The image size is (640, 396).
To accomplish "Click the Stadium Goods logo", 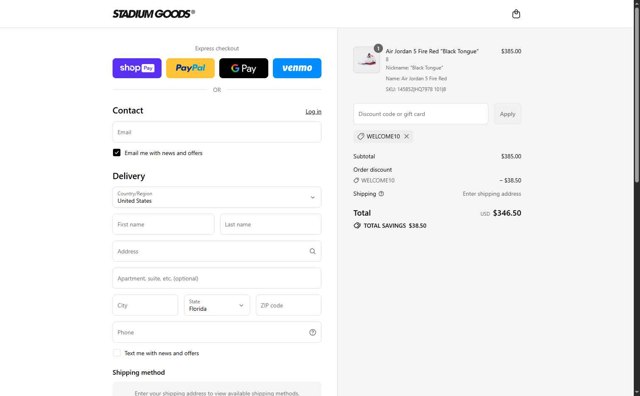I will pos(153,14).
